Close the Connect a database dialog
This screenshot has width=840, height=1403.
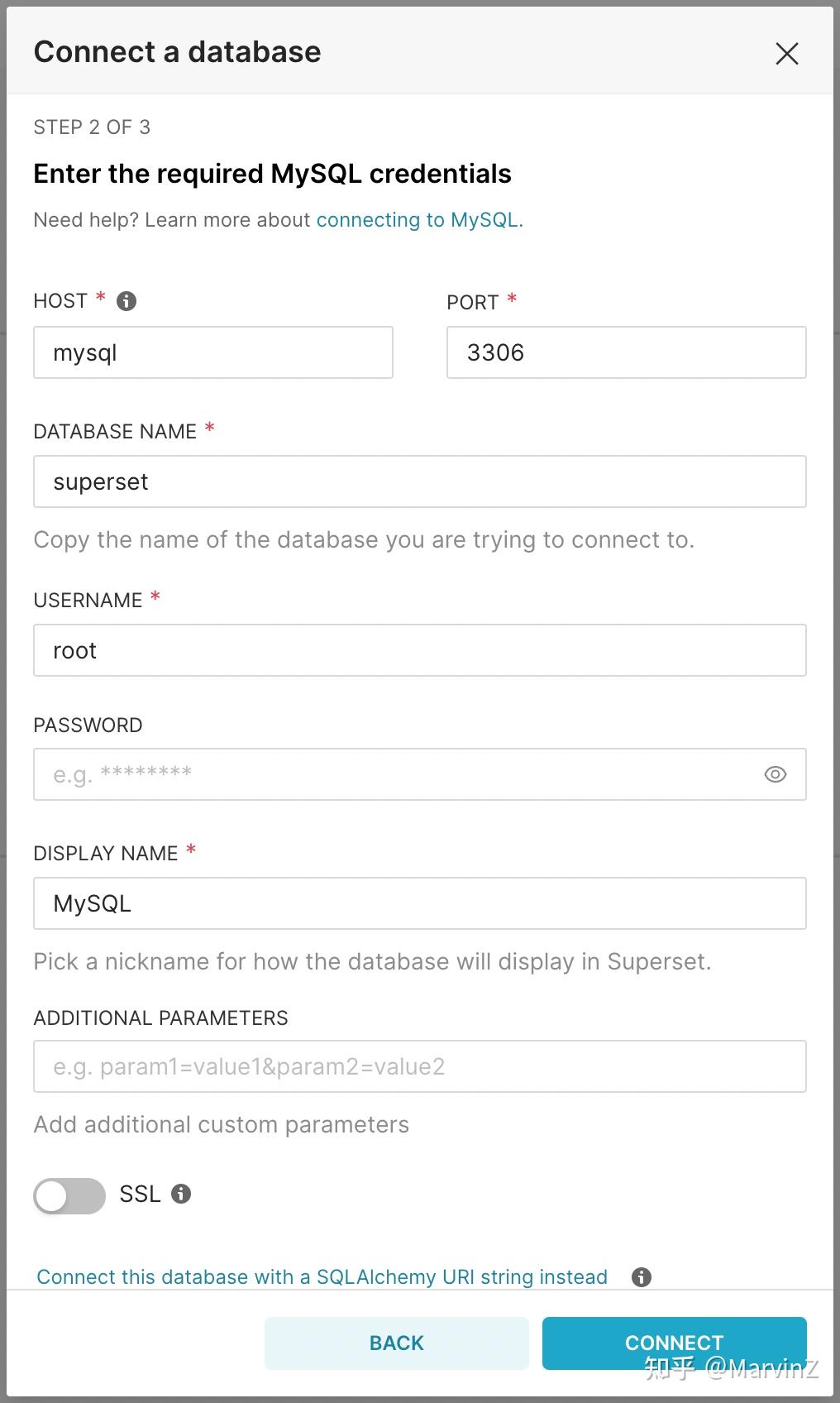(787, 54)
